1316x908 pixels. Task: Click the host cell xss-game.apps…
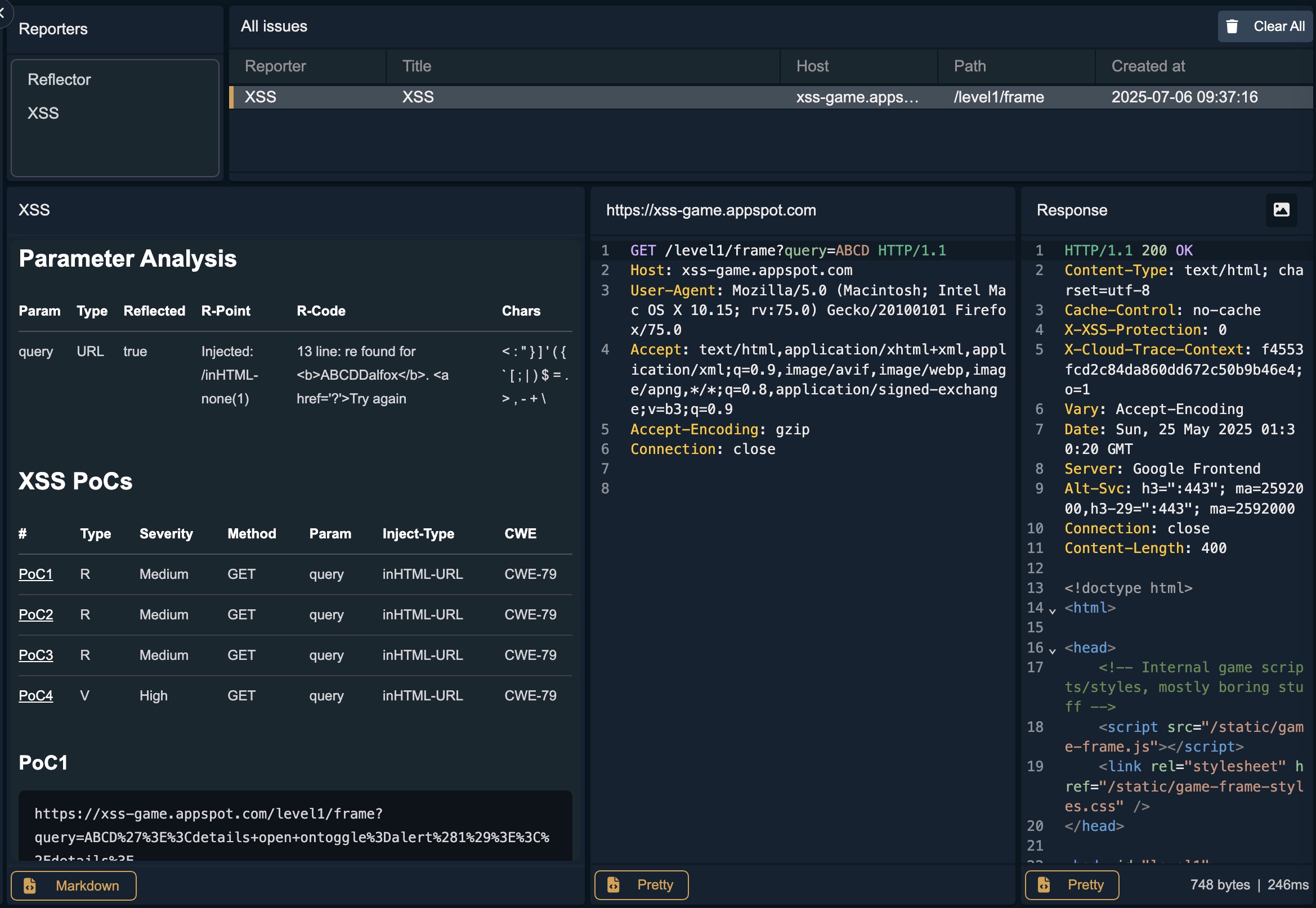point(857,97)
